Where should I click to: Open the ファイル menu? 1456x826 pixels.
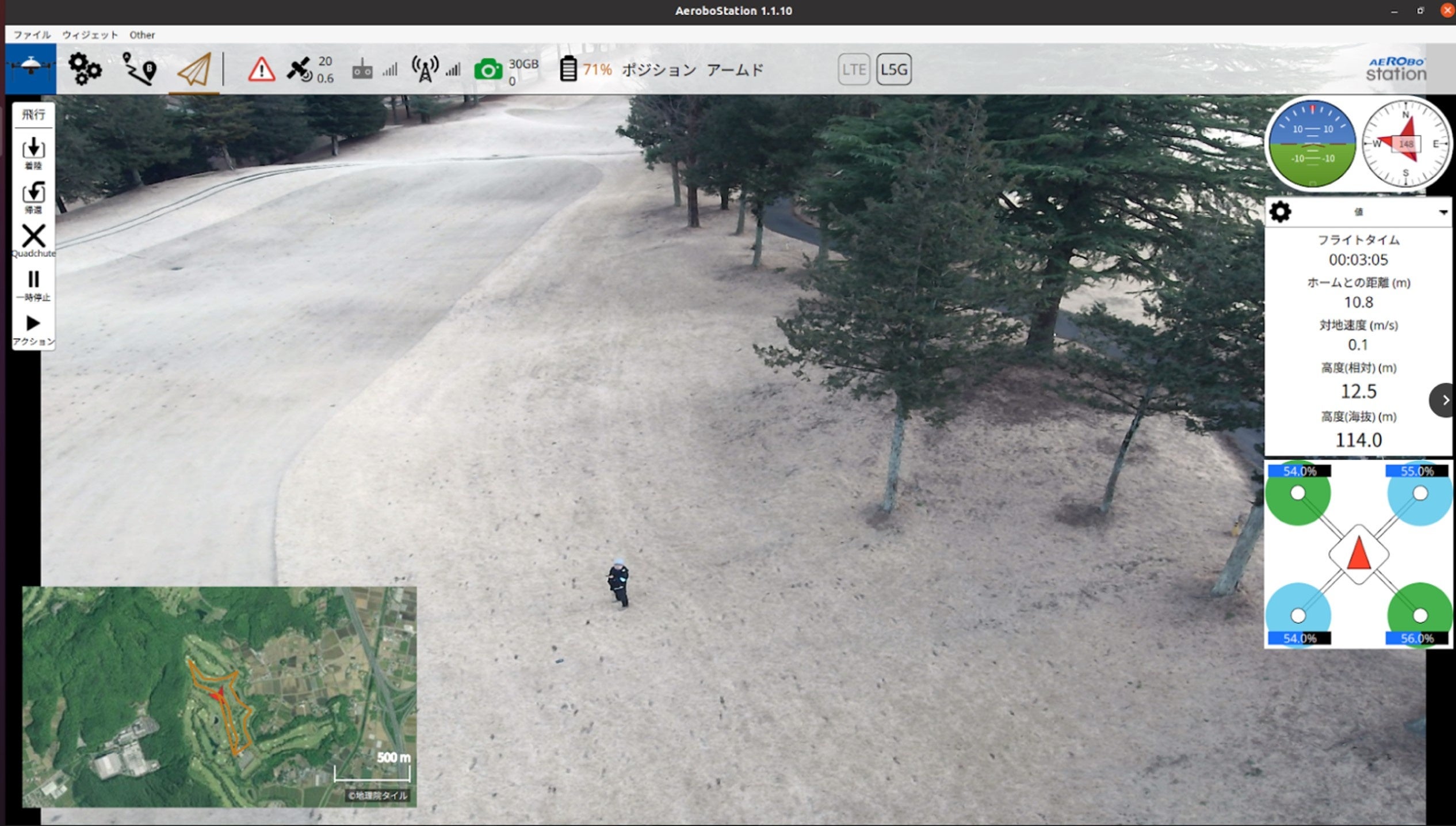point(32,35)
